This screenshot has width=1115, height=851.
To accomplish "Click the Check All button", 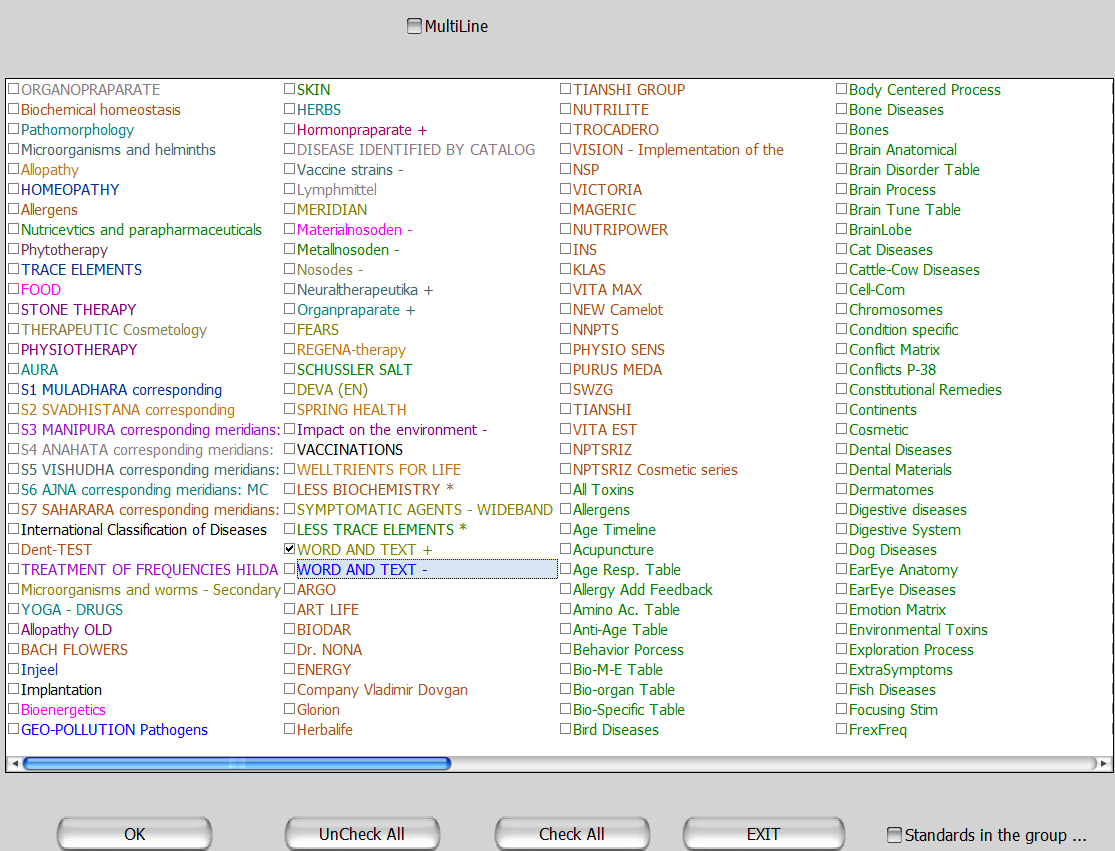I will pyautogui.click(x=572, y=834).
